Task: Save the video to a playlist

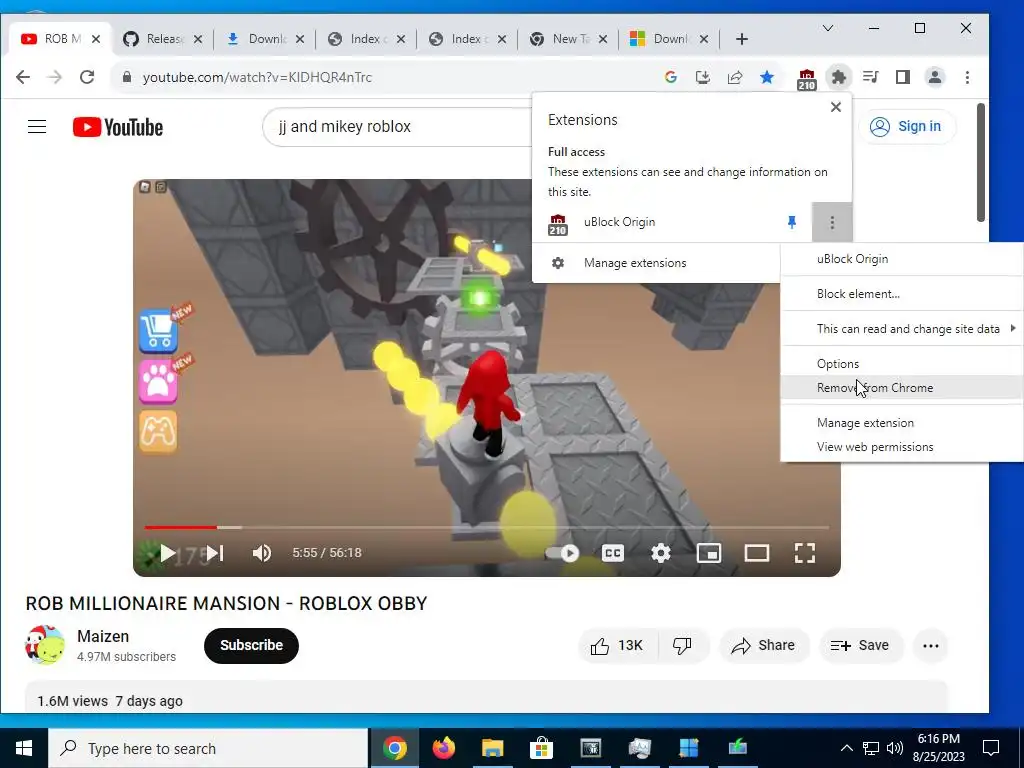Action: [x=861, y=645]
